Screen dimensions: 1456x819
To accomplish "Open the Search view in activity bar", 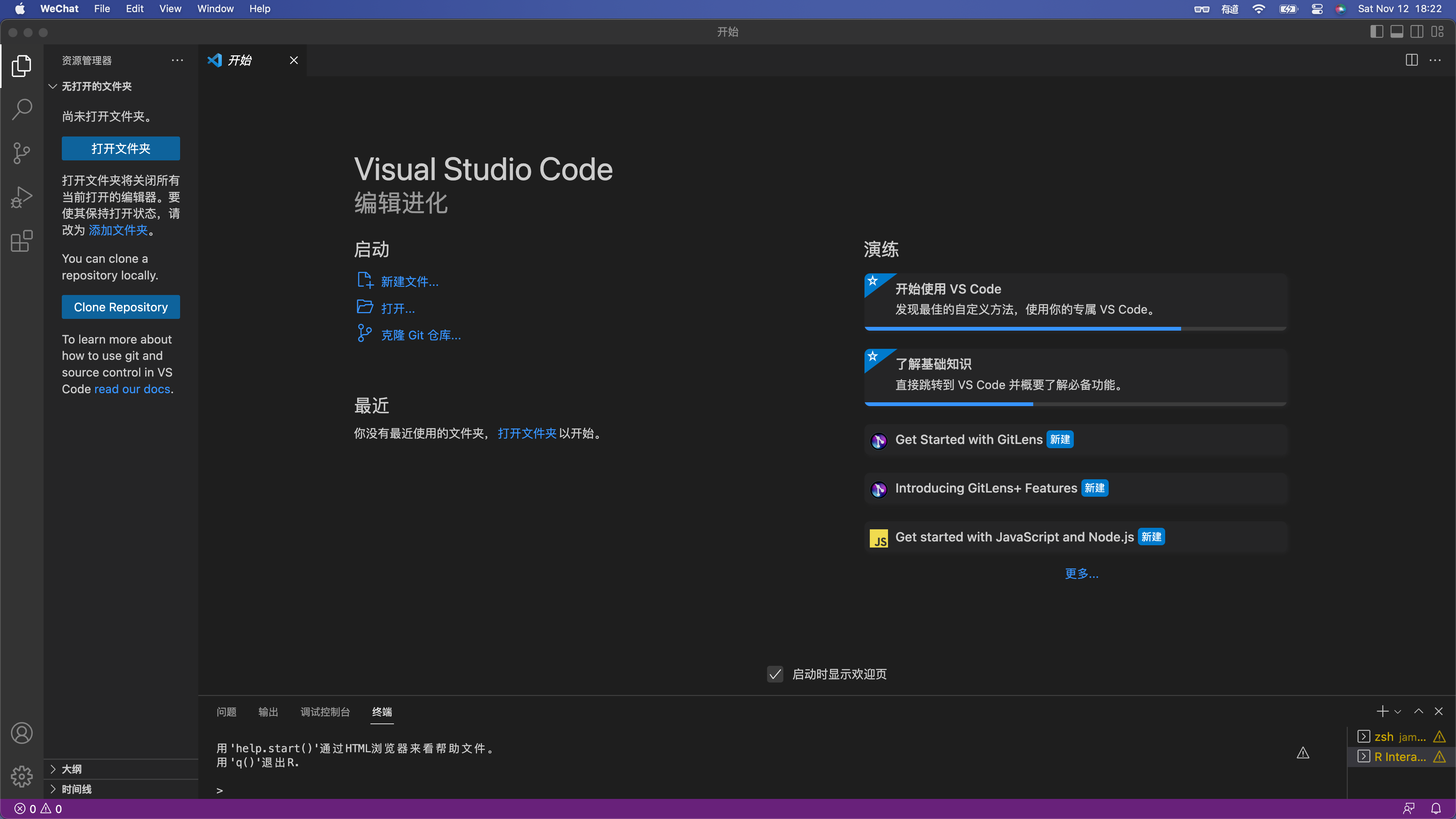I will coord(22,109).
